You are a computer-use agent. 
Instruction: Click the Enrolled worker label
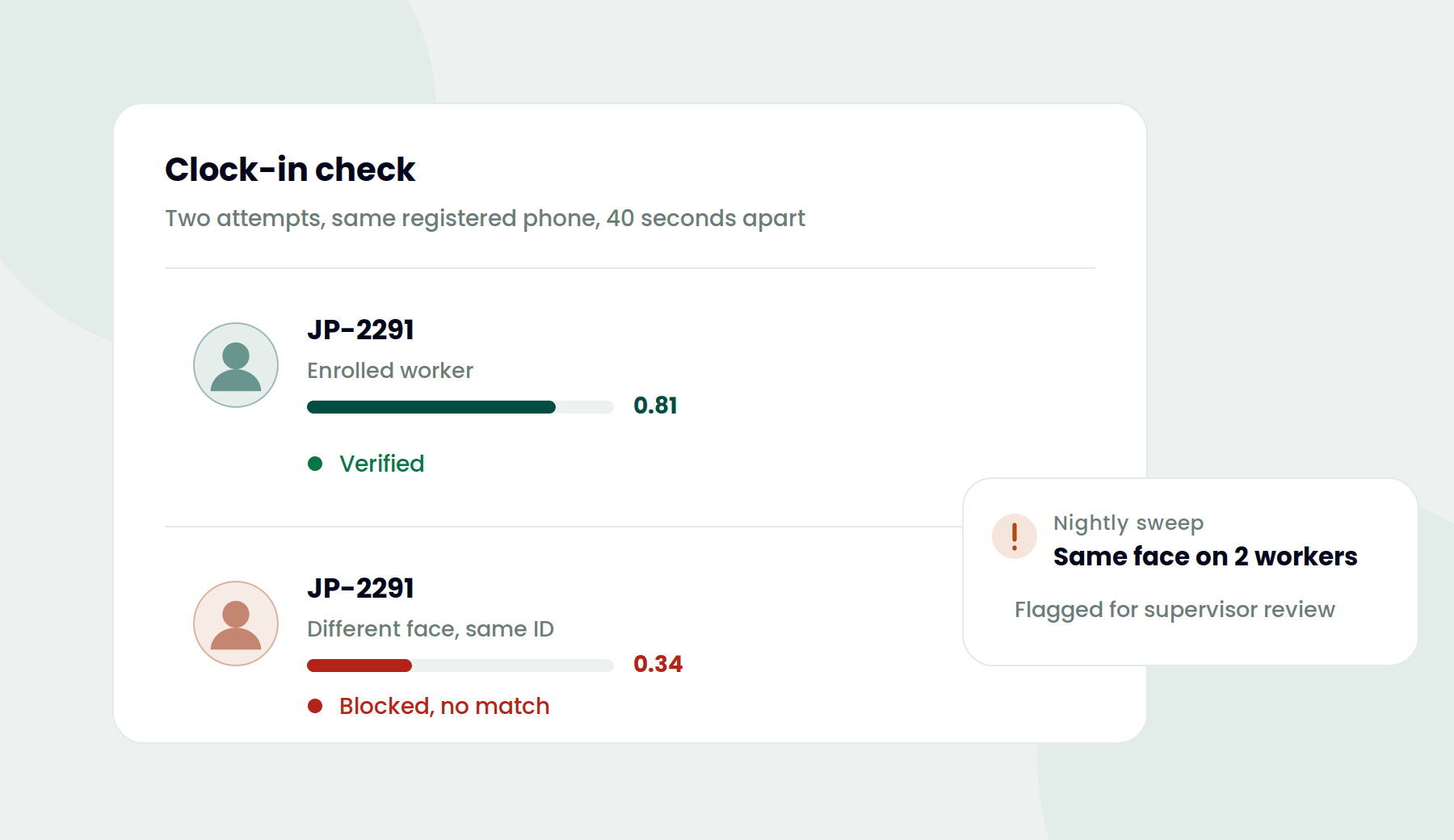(x=390, y=370)
